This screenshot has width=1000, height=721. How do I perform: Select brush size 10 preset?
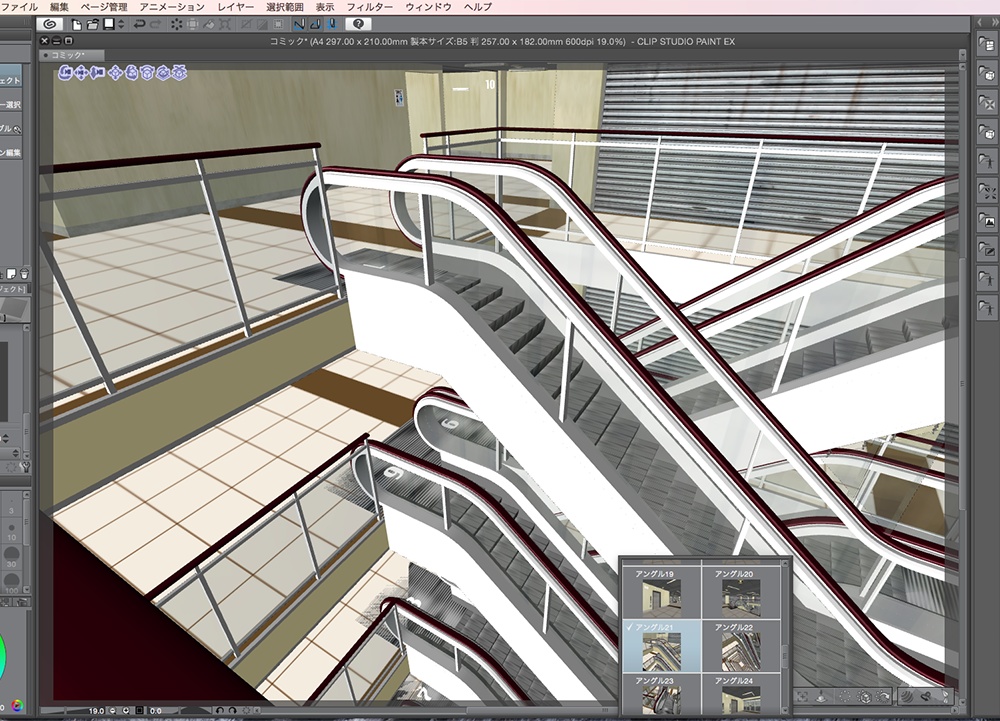pos(11,530)
